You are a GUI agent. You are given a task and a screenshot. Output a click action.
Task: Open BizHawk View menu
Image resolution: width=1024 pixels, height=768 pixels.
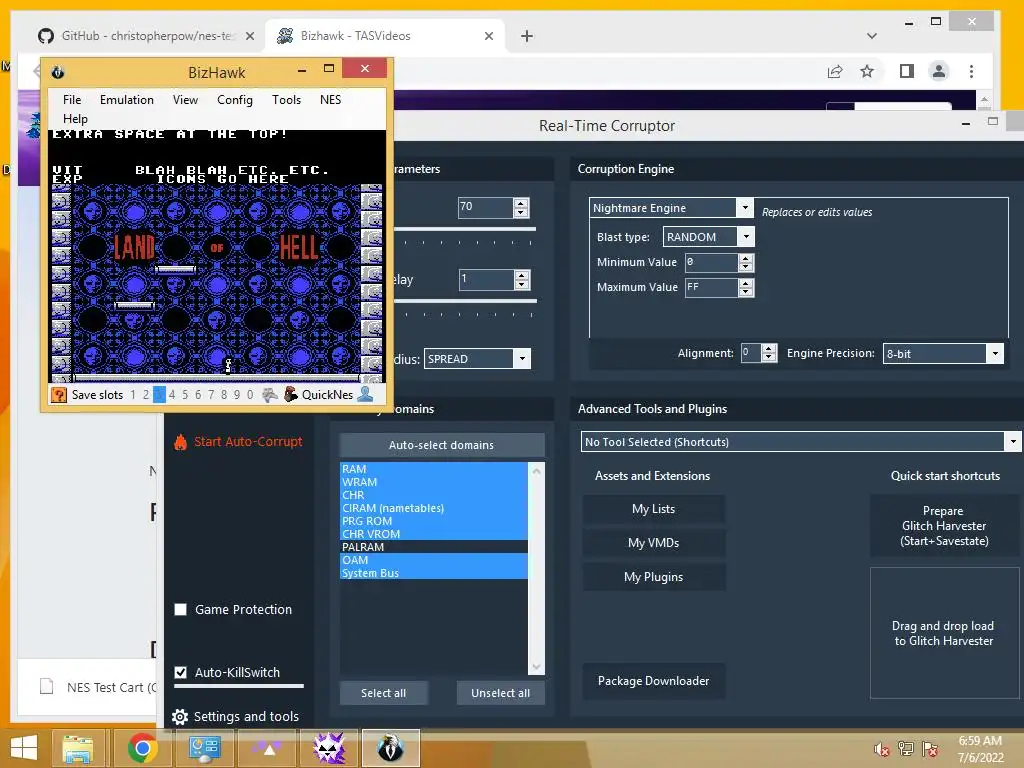point(185,100)
